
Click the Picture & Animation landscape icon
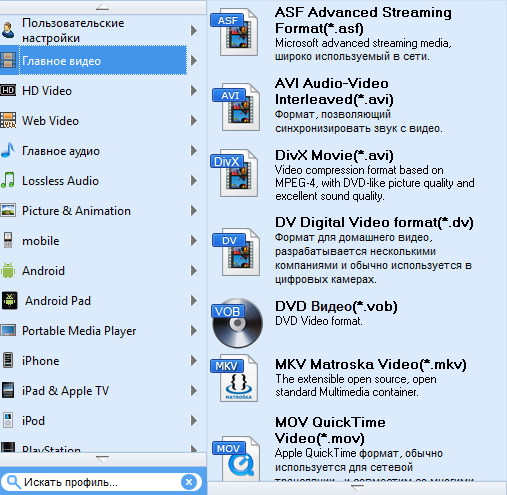pyautogui.click(x=8, y=210)
